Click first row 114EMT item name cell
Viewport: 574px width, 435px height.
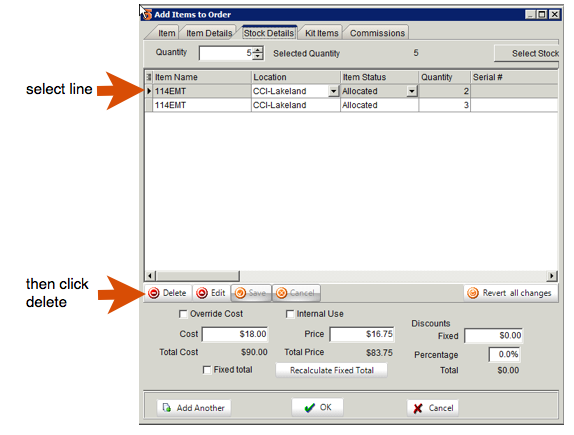[x=202, y=91]
